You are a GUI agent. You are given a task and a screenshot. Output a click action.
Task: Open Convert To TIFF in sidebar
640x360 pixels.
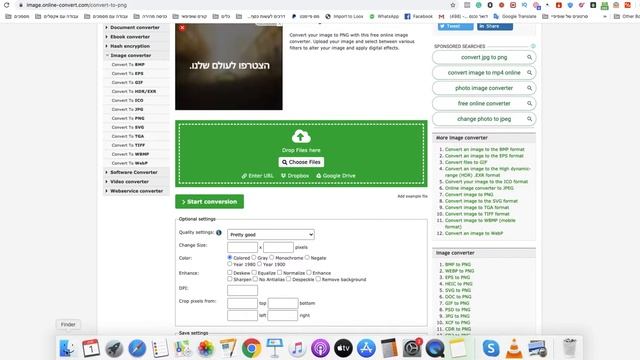point(129,145)
